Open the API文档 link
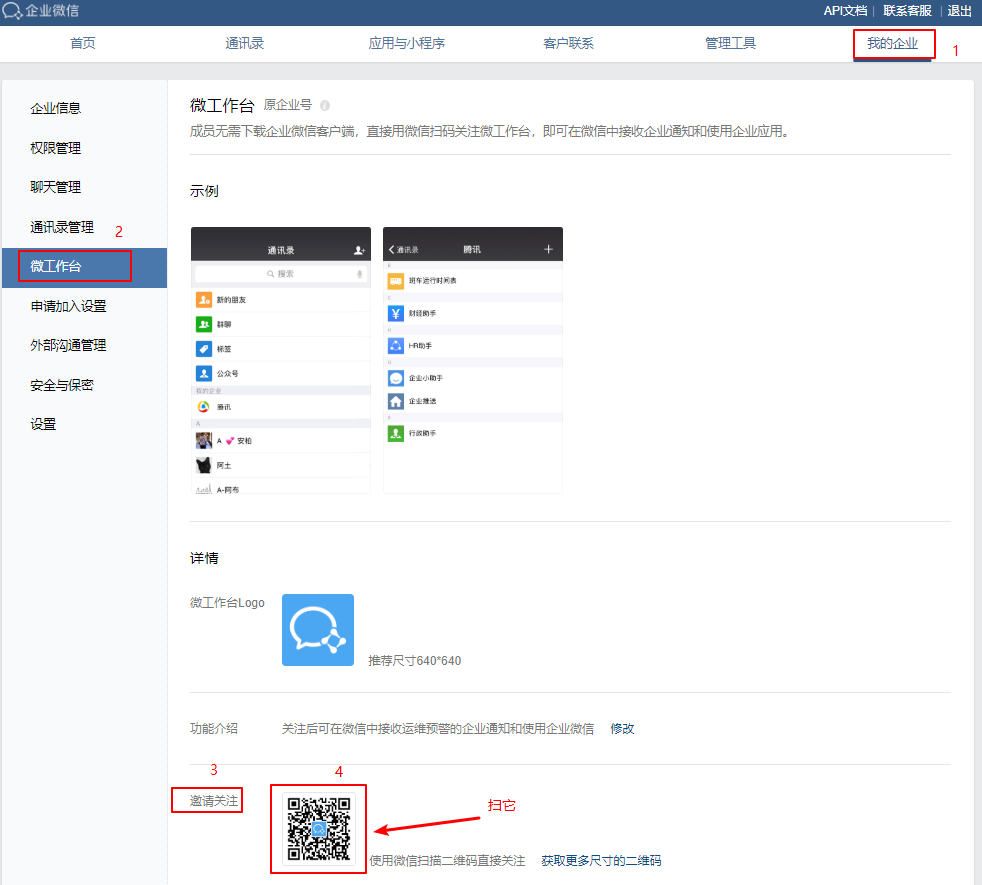The height and width of the screenshot is (885, 982). coord(845,11)
